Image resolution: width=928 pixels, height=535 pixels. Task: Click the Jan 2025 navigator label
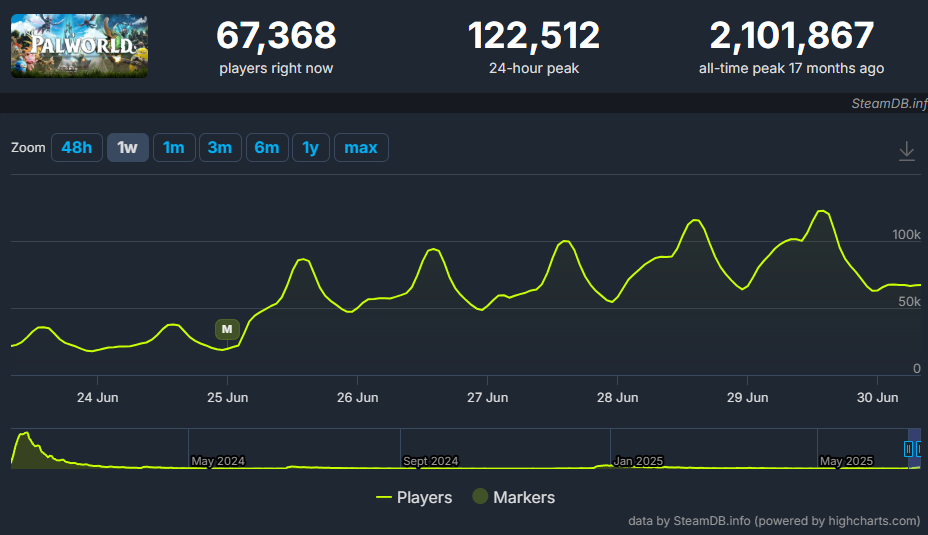(638, 461)
